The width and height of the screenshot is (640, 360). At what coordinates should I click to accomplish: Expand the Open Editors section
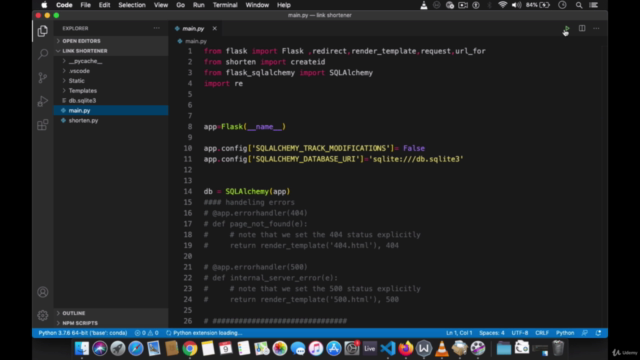point(81,41)
